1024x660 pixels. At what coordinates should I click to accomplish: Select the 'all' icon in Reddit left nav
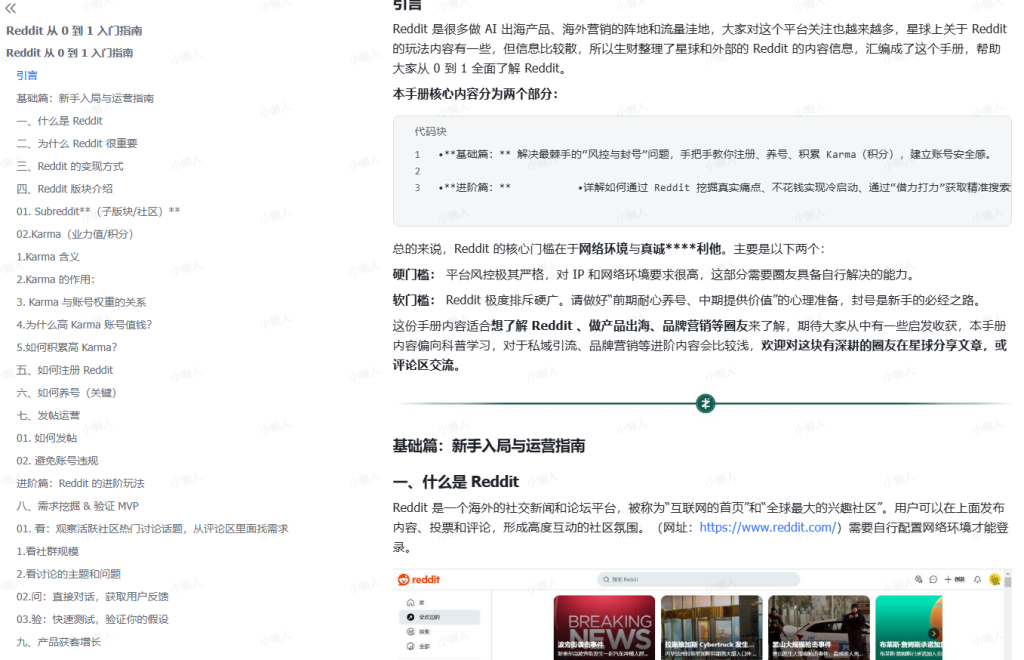(410, 646)
